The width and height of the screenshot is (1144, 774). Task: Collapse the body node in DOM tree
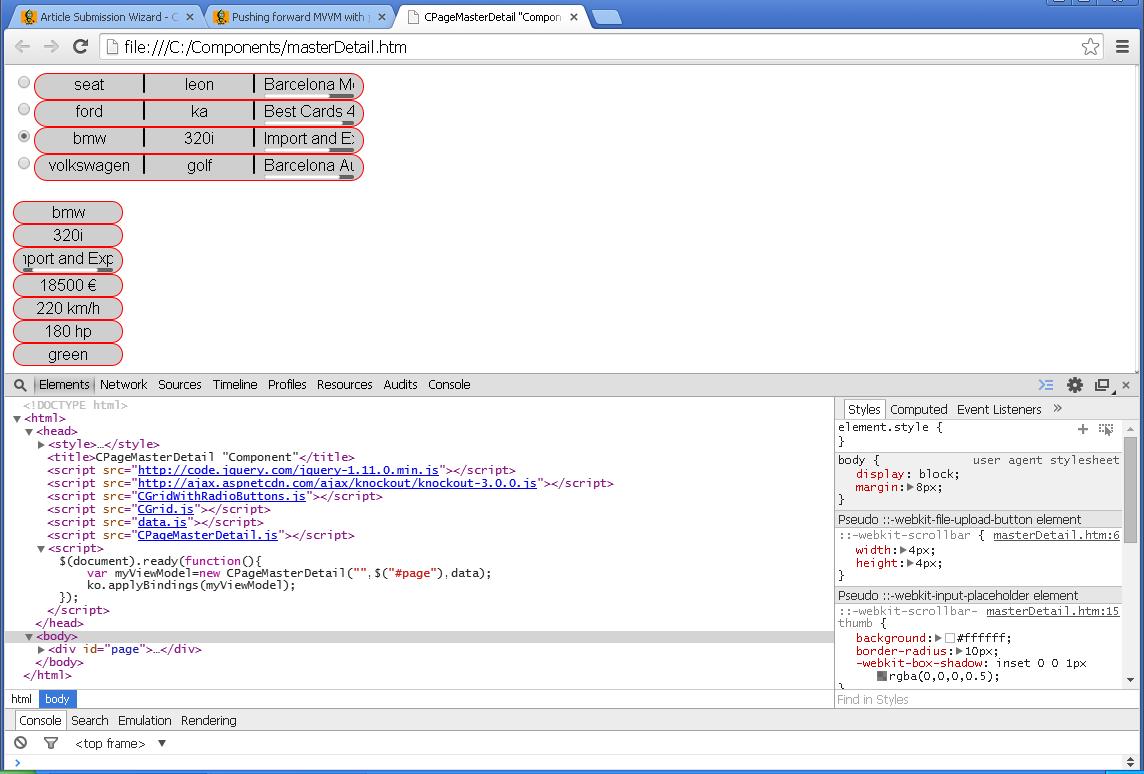click(x=29, y=637)
